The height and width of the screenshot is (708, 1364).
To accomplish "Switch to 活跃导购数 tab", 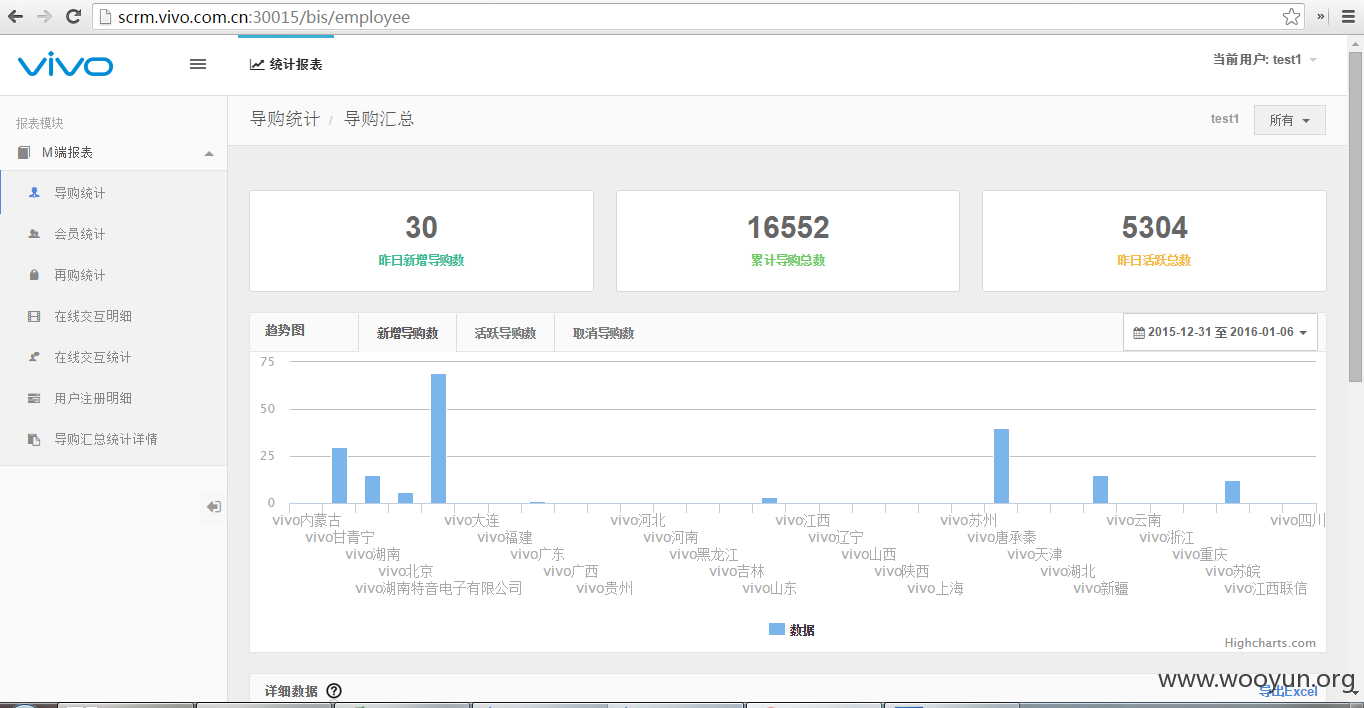I will coord(505,333).
